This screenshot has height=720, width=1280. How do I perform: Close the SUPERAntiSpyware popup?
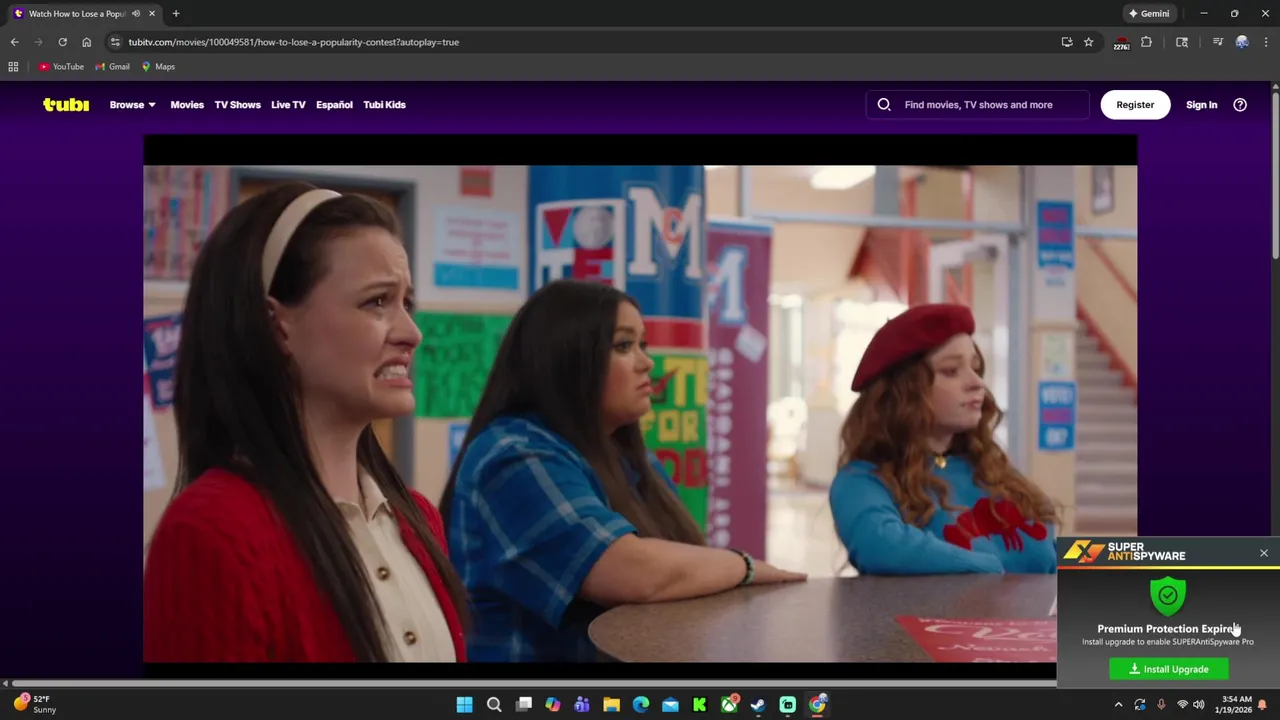point(1264,553)
